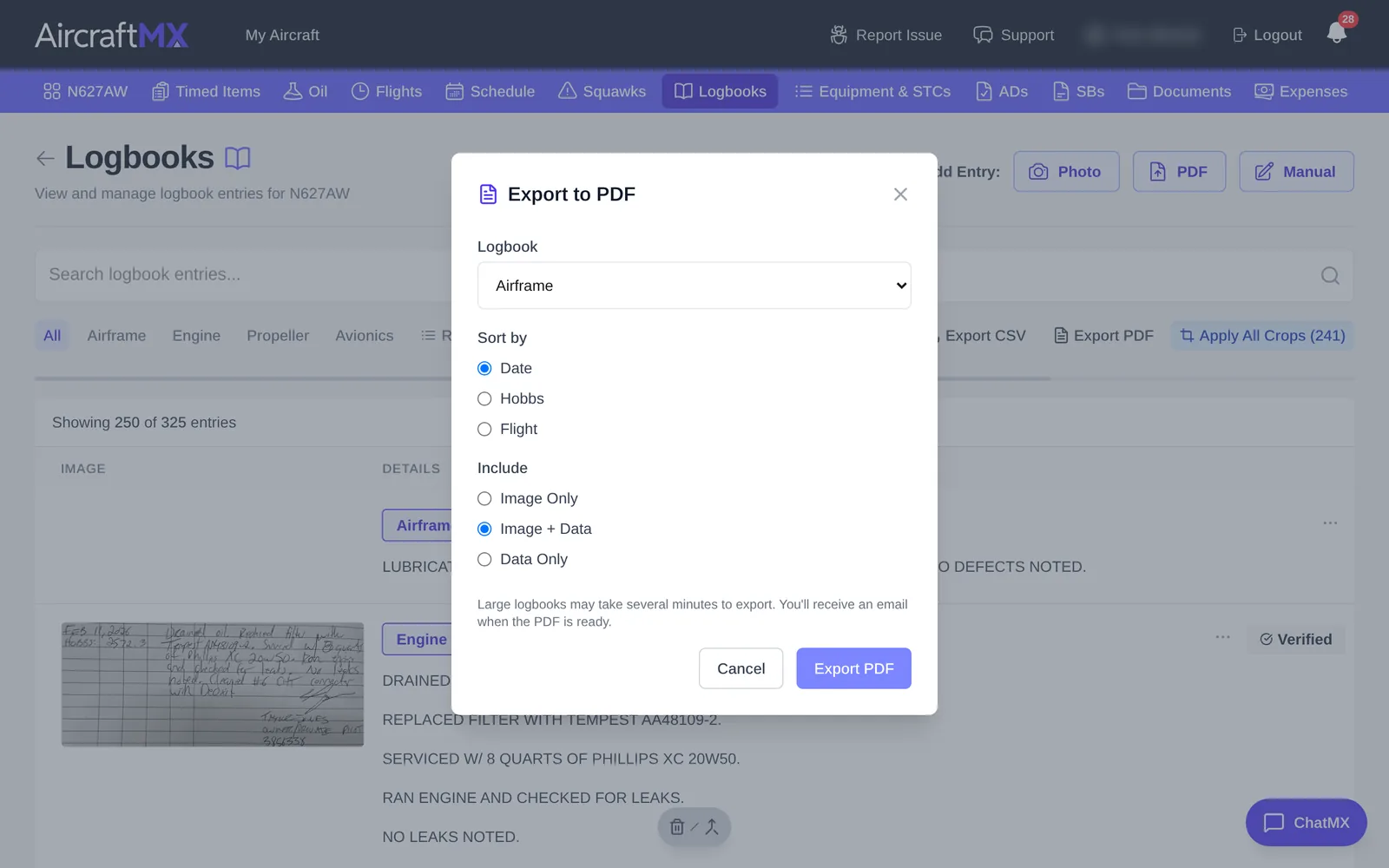Select Flight sort option
The width and height of the screenshot is (1389, 868).
click(x=484, y=429)
